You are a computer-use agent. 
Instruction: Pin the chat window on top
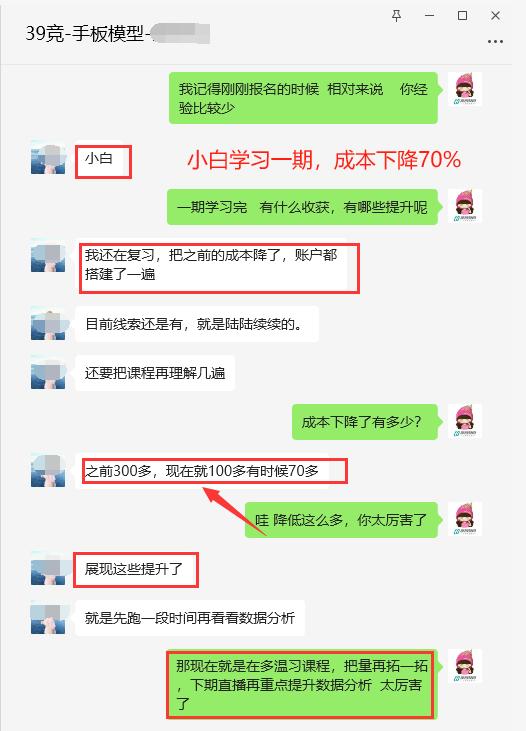pos(396,16)
